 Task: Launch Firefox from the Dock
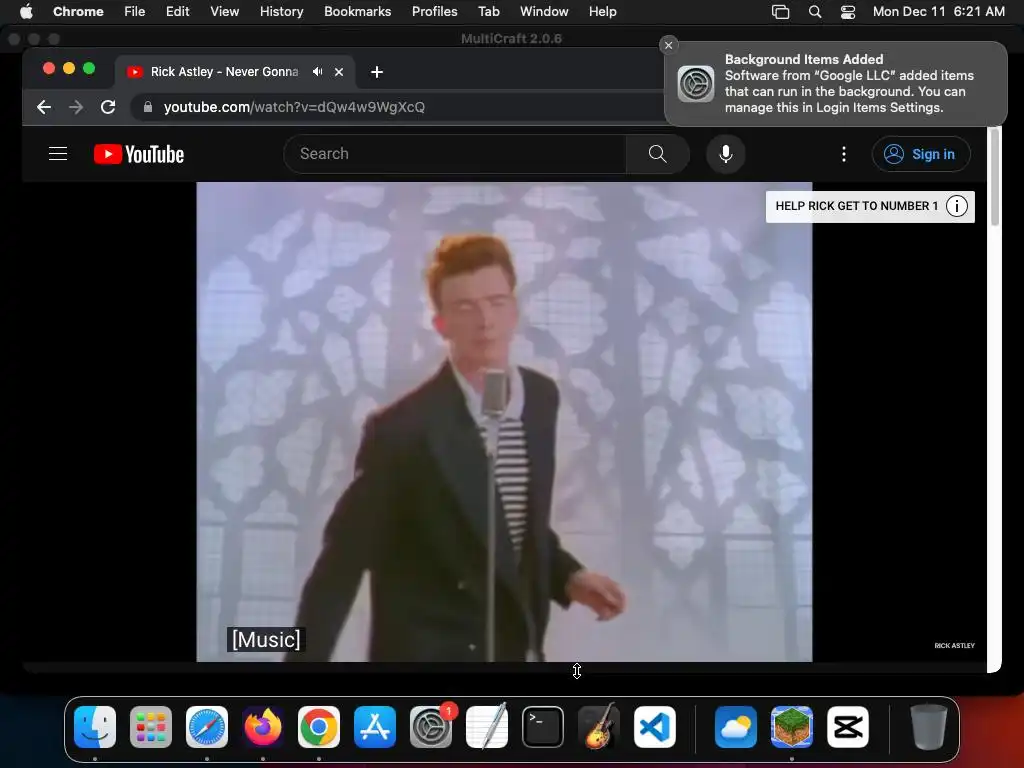point(263,727)
